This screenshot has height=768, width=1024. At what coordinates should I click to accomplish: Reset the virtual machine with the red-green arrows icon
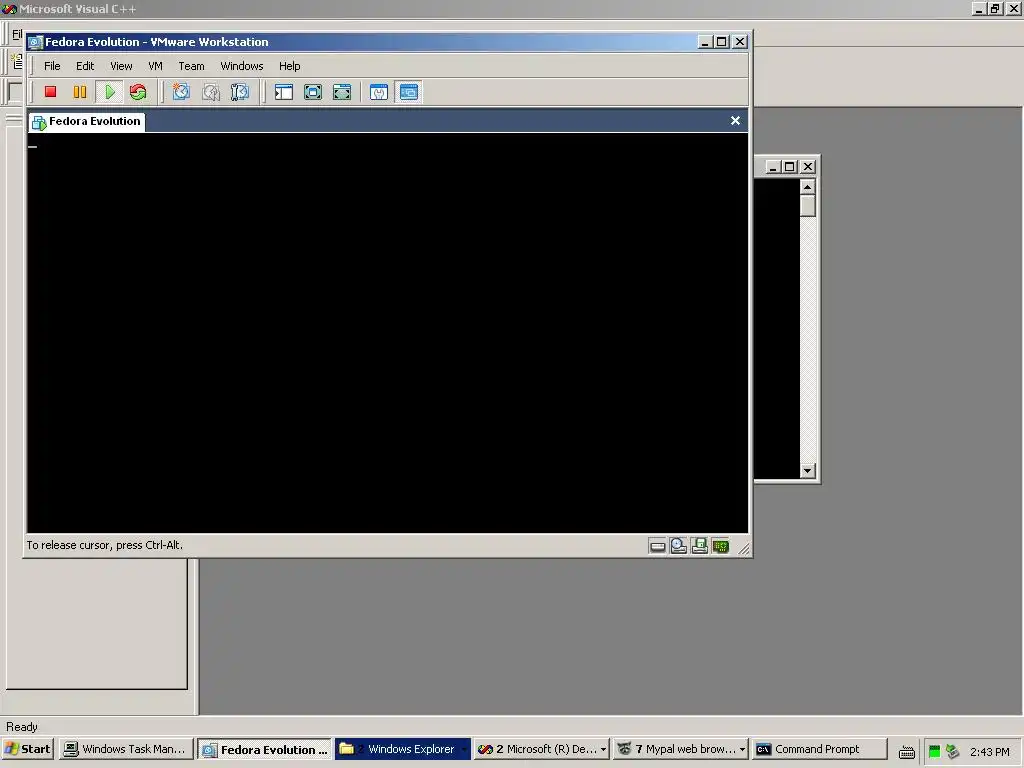tap(138, 92)
